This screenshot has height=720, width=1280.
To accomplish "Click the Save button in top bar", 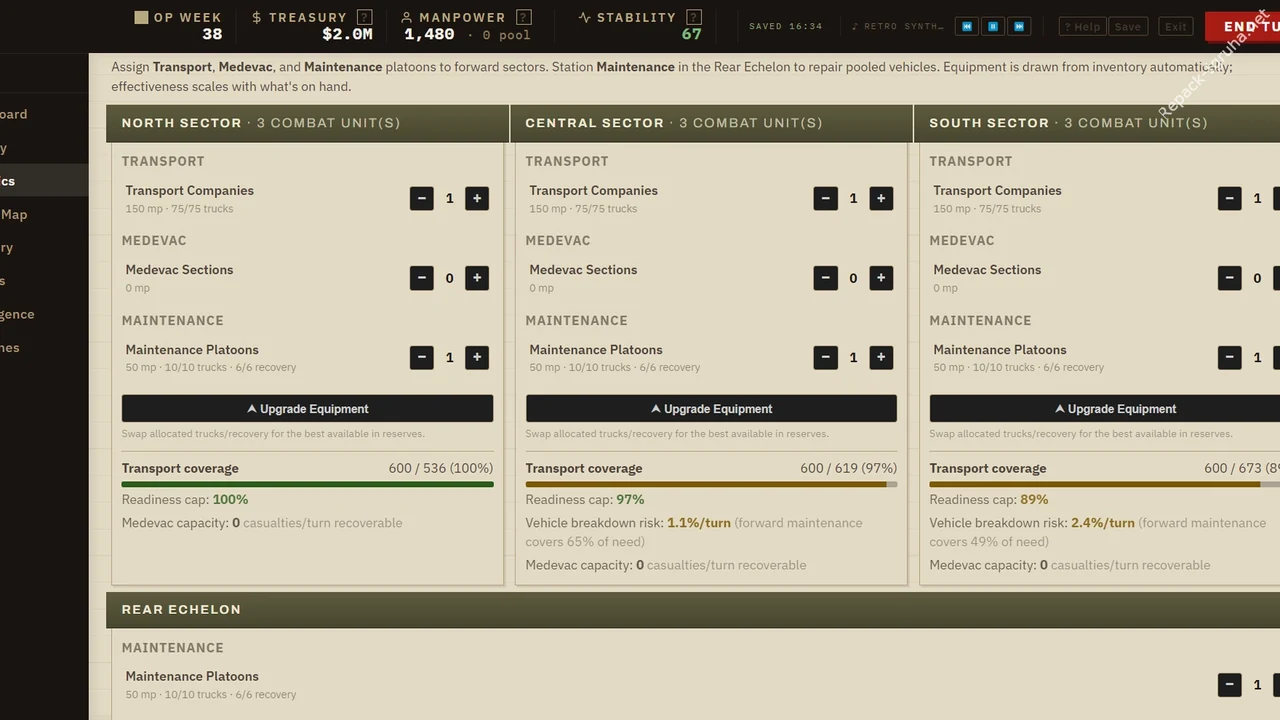I will 1127,27.
